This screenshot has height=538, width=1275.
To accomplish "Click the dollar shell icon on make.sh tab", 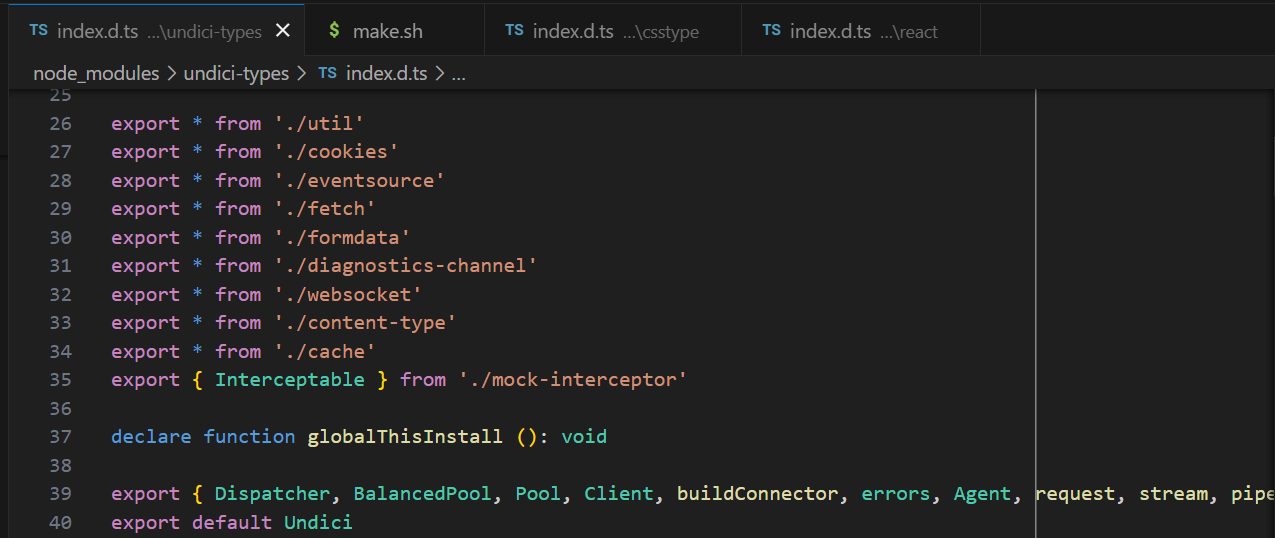I will pos(334,31).
